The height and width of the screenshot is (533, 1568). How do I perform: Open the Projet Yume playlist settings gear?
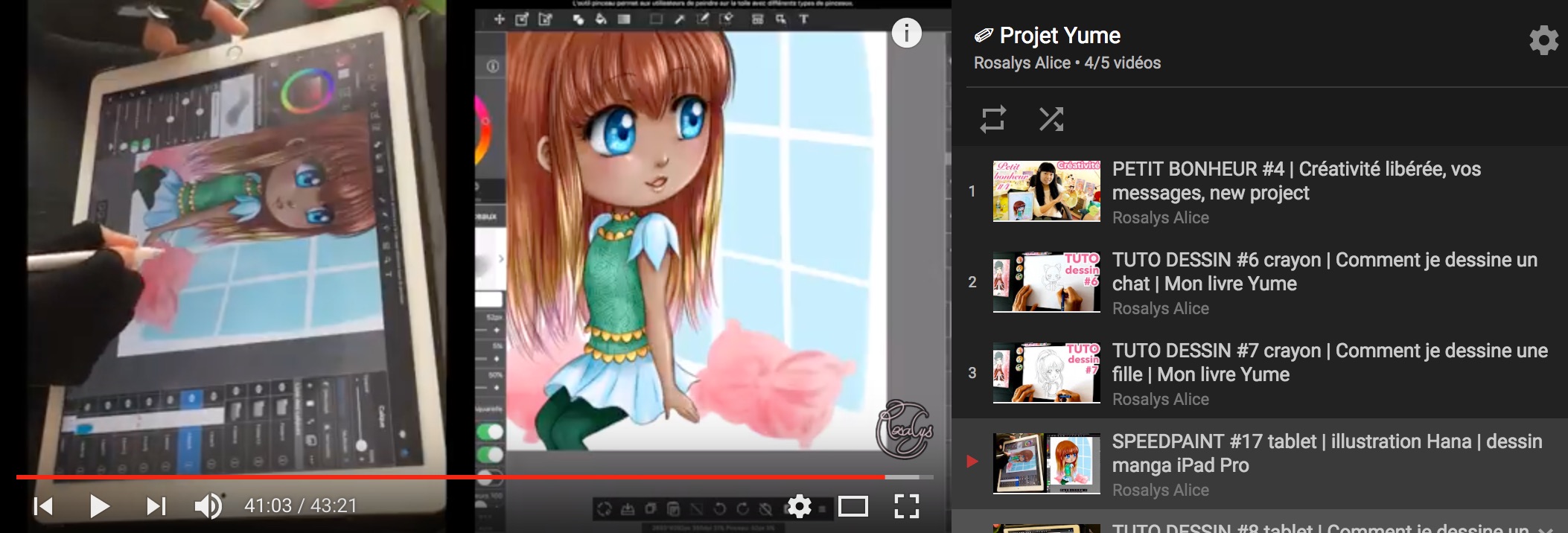tap(1543, 40)
